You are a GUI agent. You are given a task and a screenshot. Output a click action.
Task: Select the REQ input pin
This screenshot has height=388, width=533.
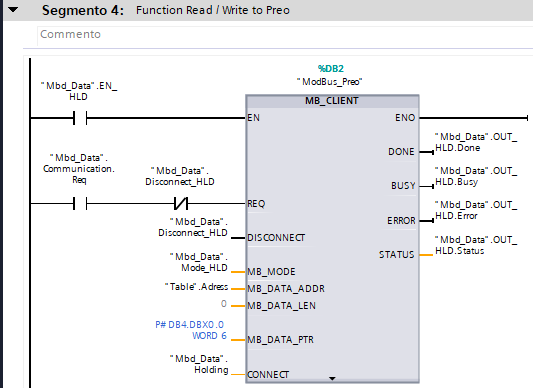point(256,204)
